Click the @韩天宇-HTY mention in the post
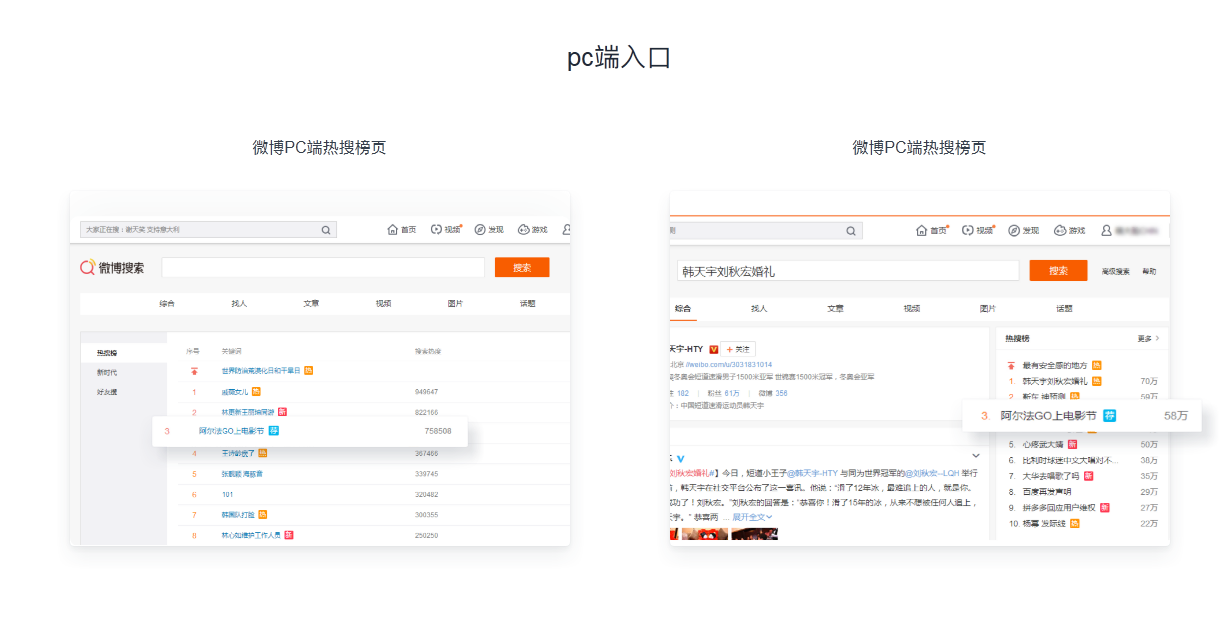Viewport: 1227px width, 619px height. click(812, 472)
